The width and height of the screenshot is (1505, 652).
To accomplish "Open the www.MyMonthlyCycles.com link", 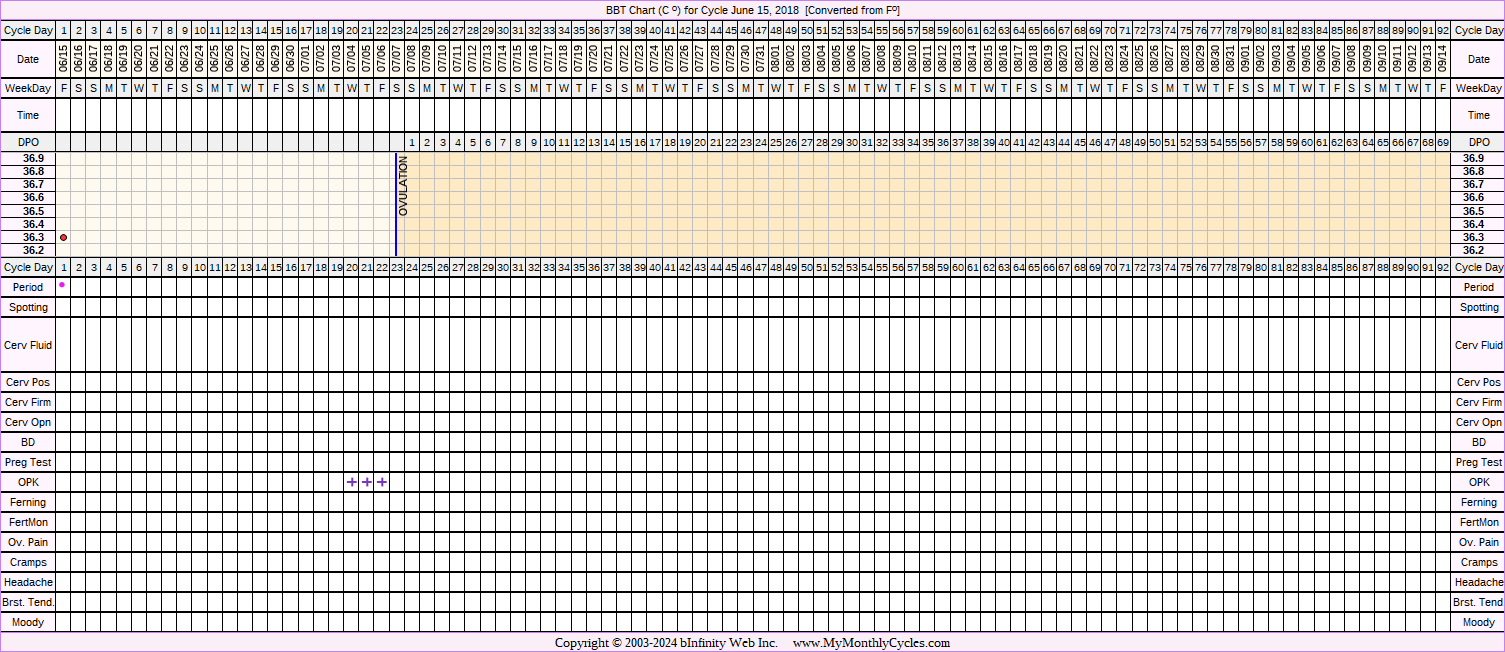I will tap(871, 643).
